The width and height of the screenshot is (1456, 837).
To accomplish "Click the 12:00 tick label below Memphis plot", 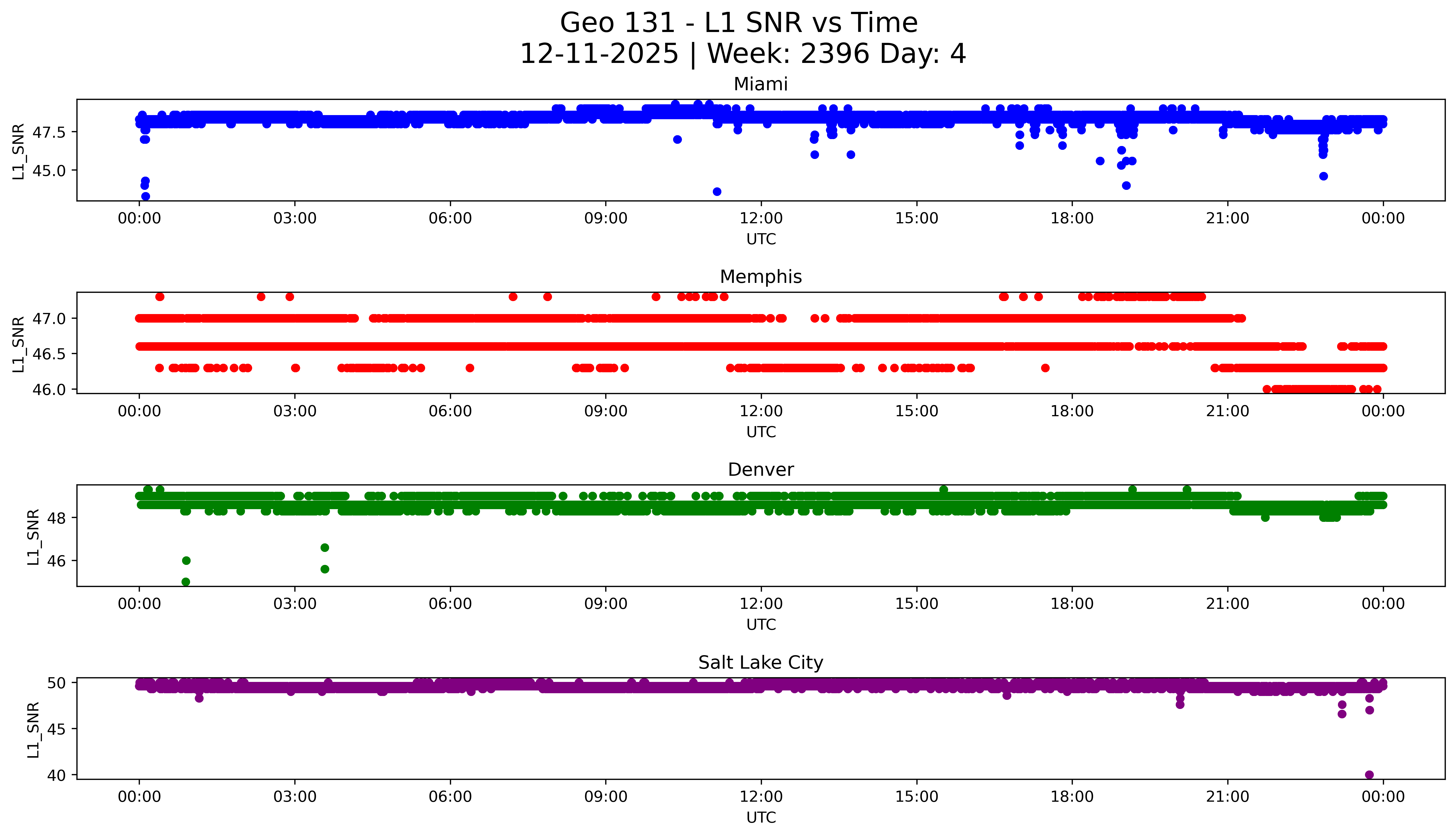I will [761, 411].
